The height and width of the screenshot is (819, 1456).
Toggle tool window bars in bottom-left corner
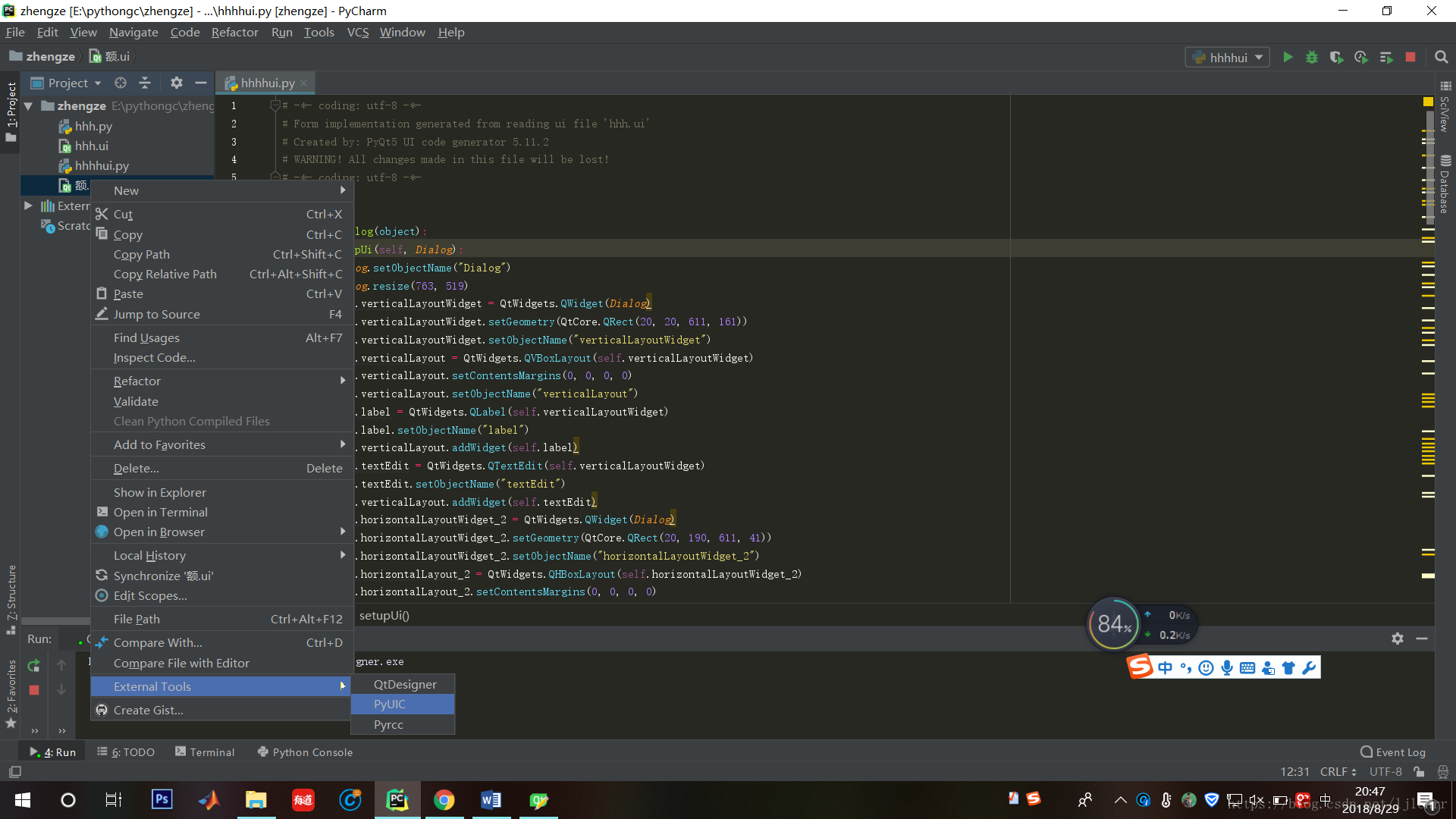point(14,771)
